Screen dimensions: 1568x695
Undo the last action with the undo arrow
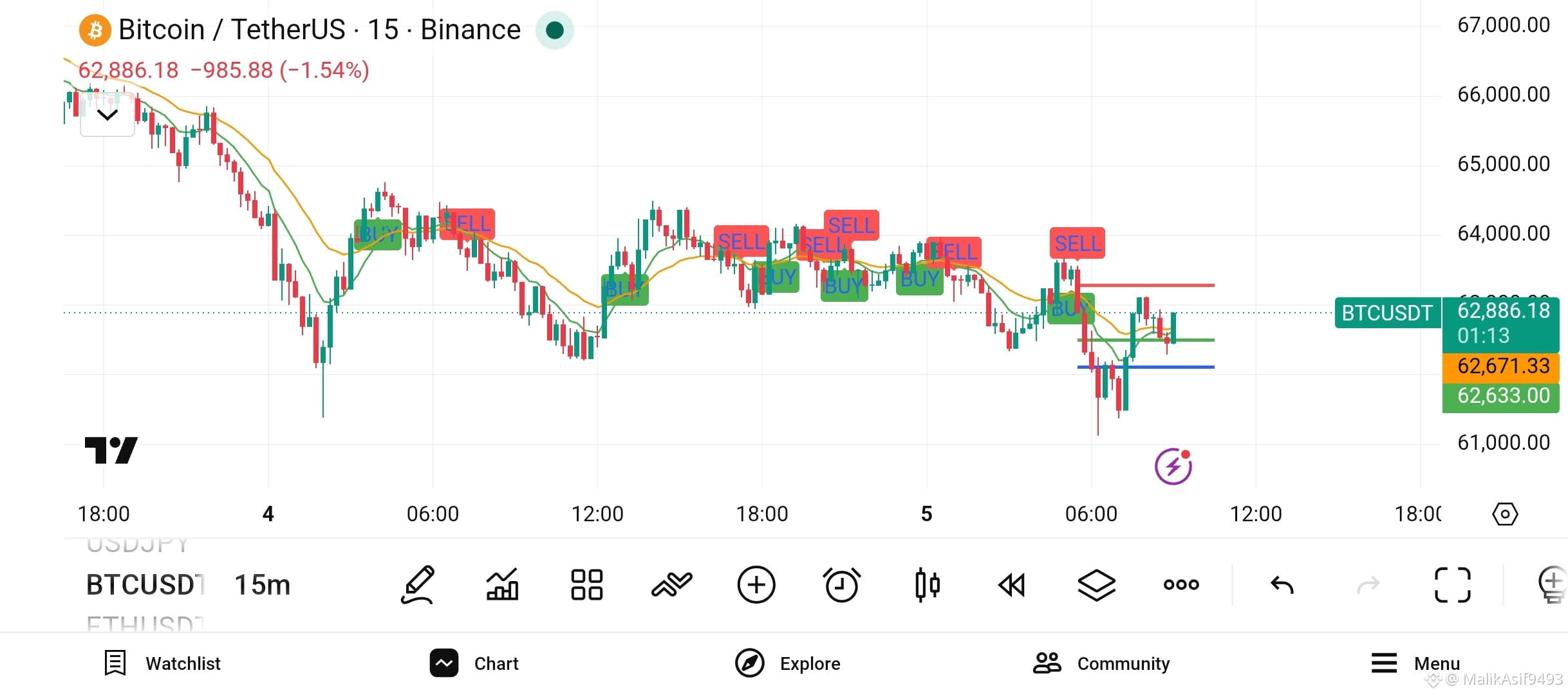1282,585
